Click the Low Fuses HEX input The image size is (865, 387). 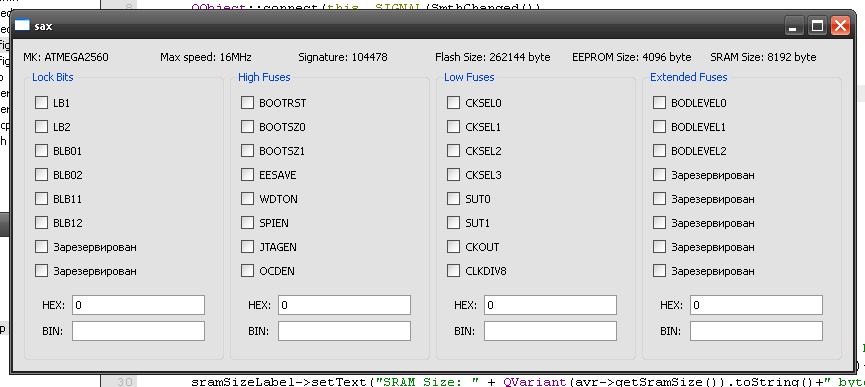(x=551, y=305)
